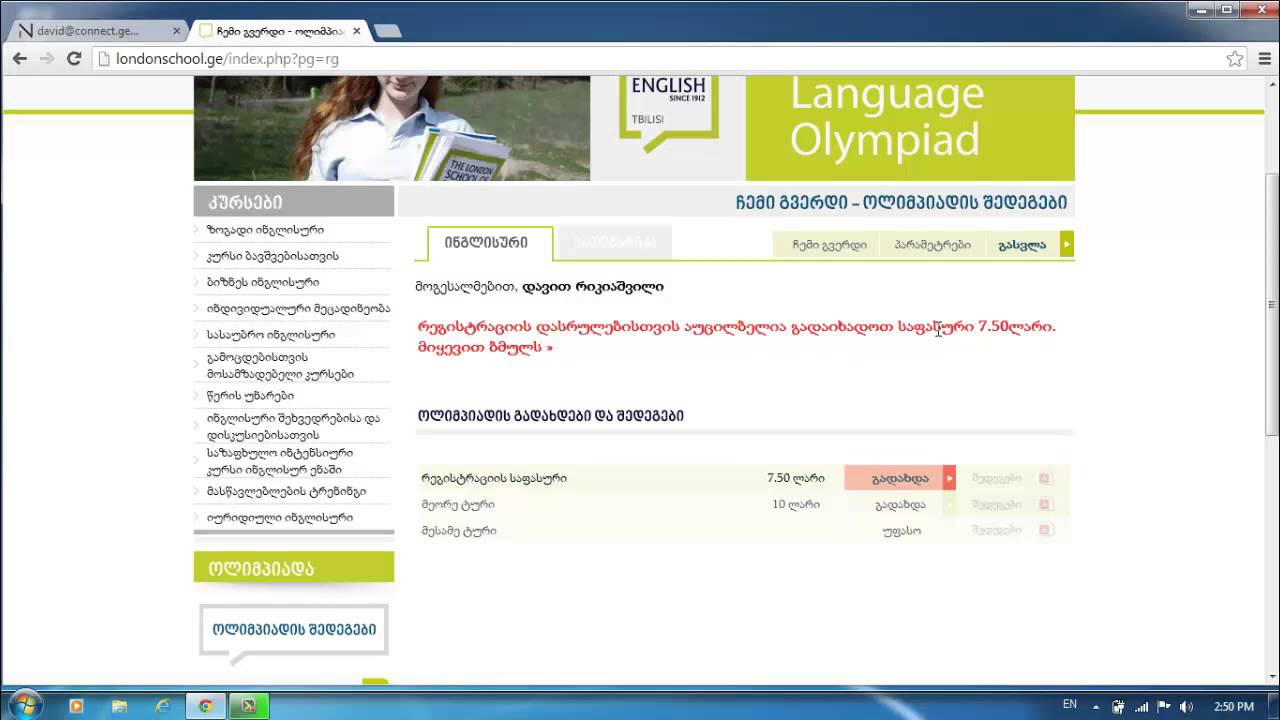Open the Windows Start menu
Screen dimensions: 1280x720
pyautogui.click(x=24, y=705)
